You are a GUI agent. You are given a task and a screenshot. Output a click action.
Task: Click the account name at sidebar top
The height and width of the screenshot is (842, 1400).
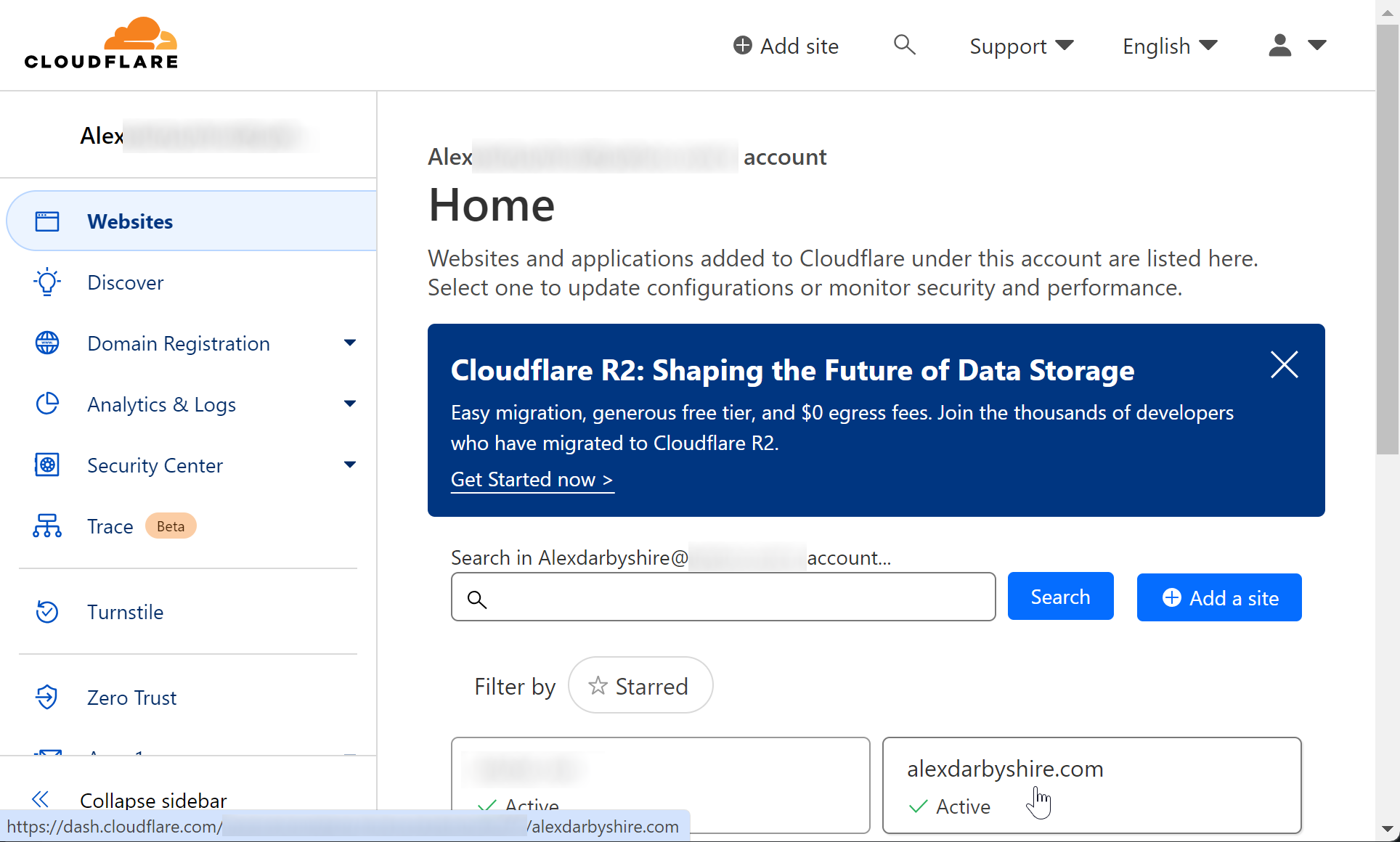(x=192, y=136)
